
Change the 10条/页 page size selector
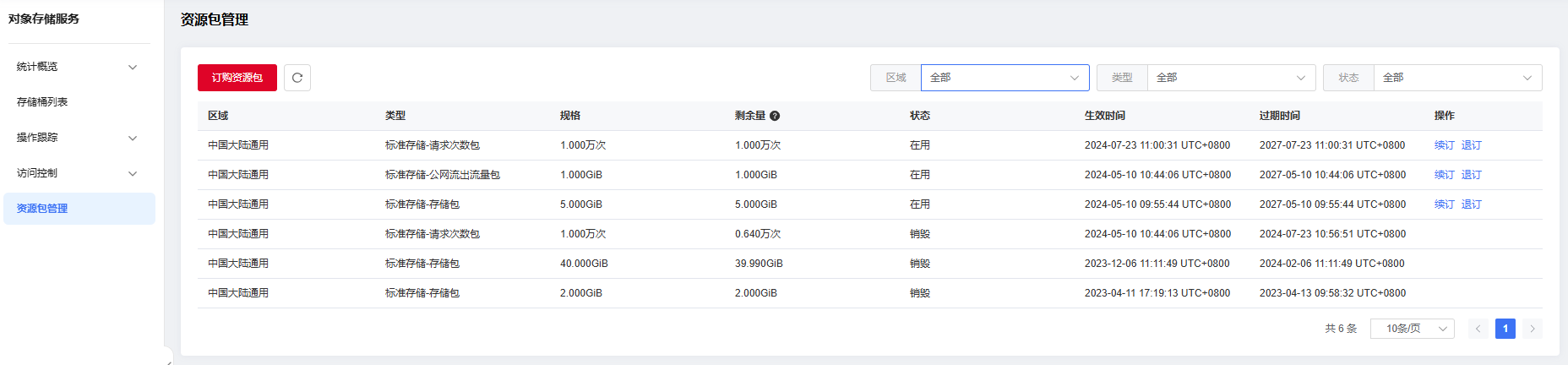point(1412,329)
